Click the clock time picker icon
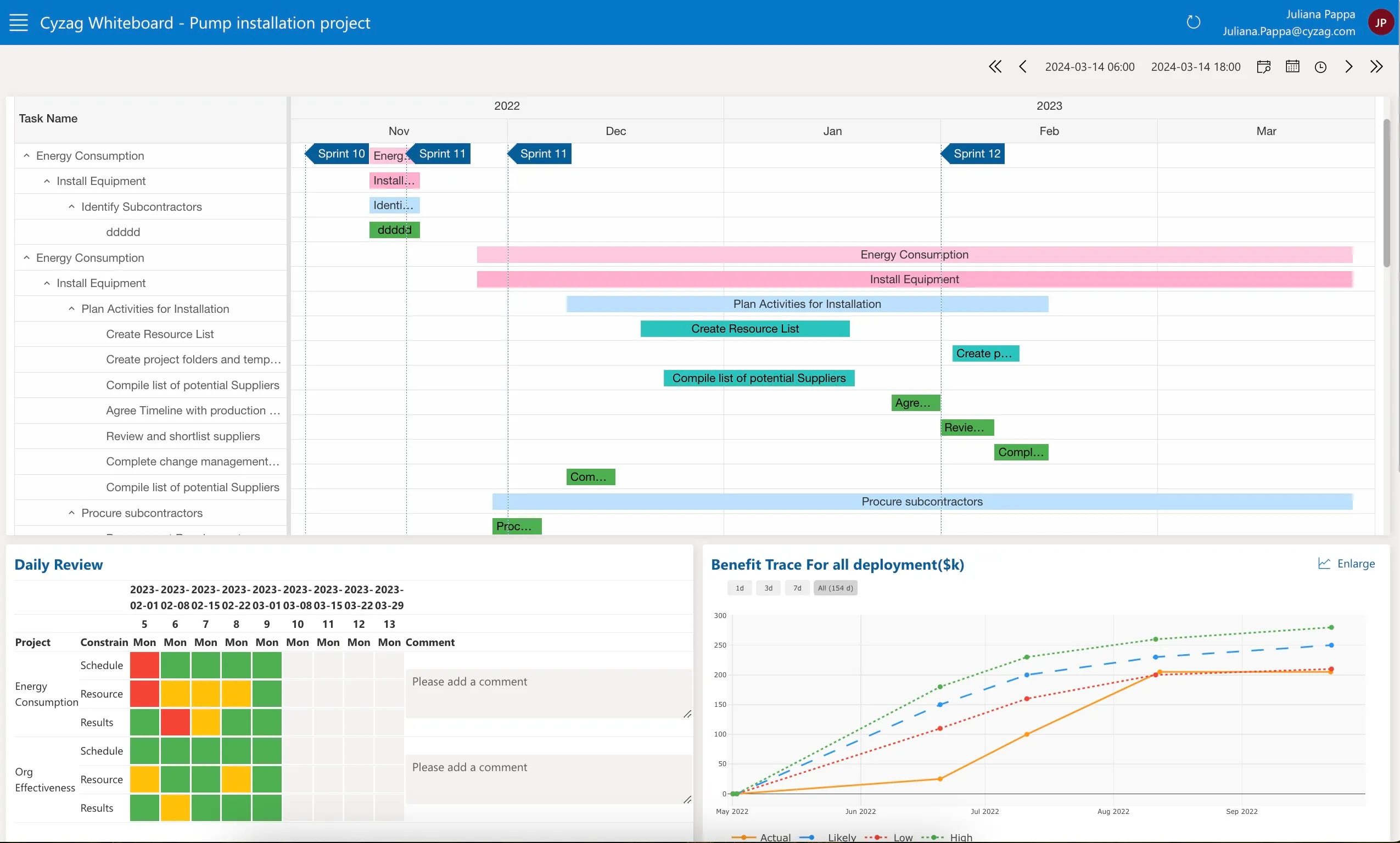 point(1320,67)
